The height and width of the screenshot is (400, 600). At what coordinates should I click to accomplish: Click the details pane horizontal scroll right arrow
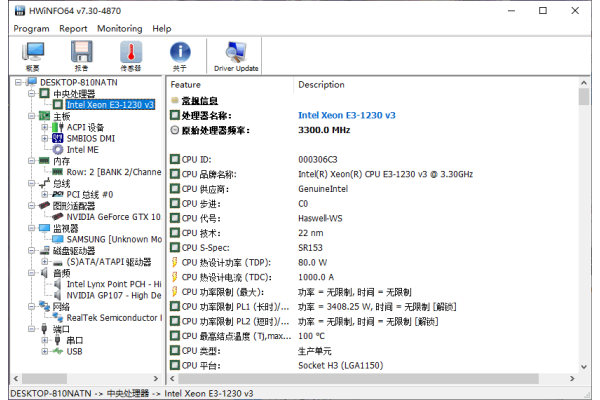click(x=572, y=379)
